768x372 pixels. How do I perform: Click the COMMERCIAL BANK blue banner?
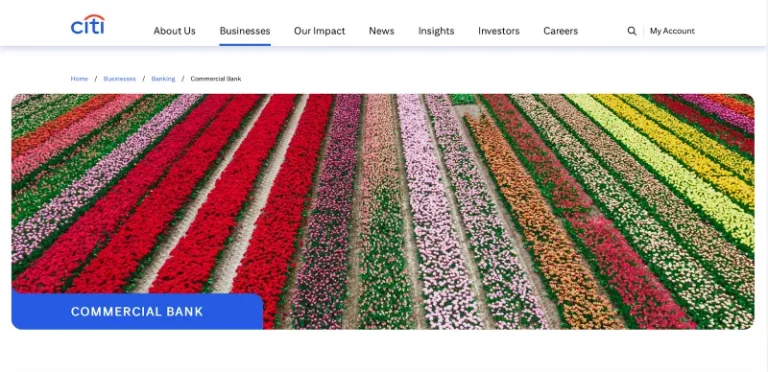click(x=137, y=311)
